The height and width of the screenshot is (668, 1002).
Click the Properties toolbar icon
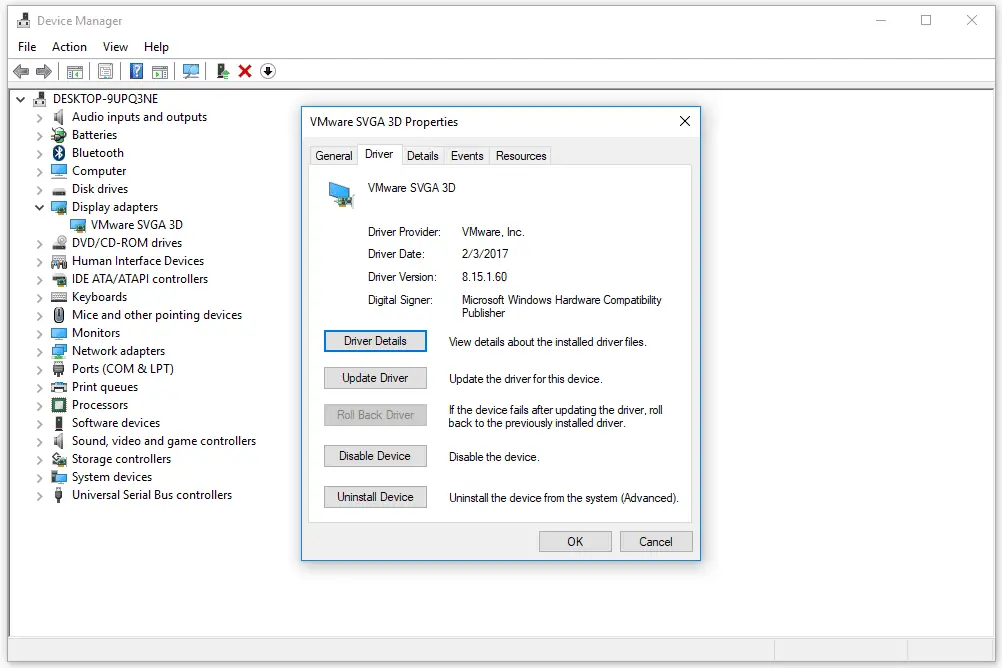click(106, 71)
